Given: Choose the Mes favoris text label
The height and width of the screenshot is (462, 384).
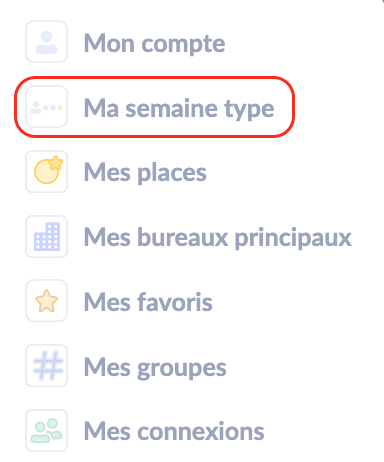Looking at the screenshot, I should click(x=148, y=302).
